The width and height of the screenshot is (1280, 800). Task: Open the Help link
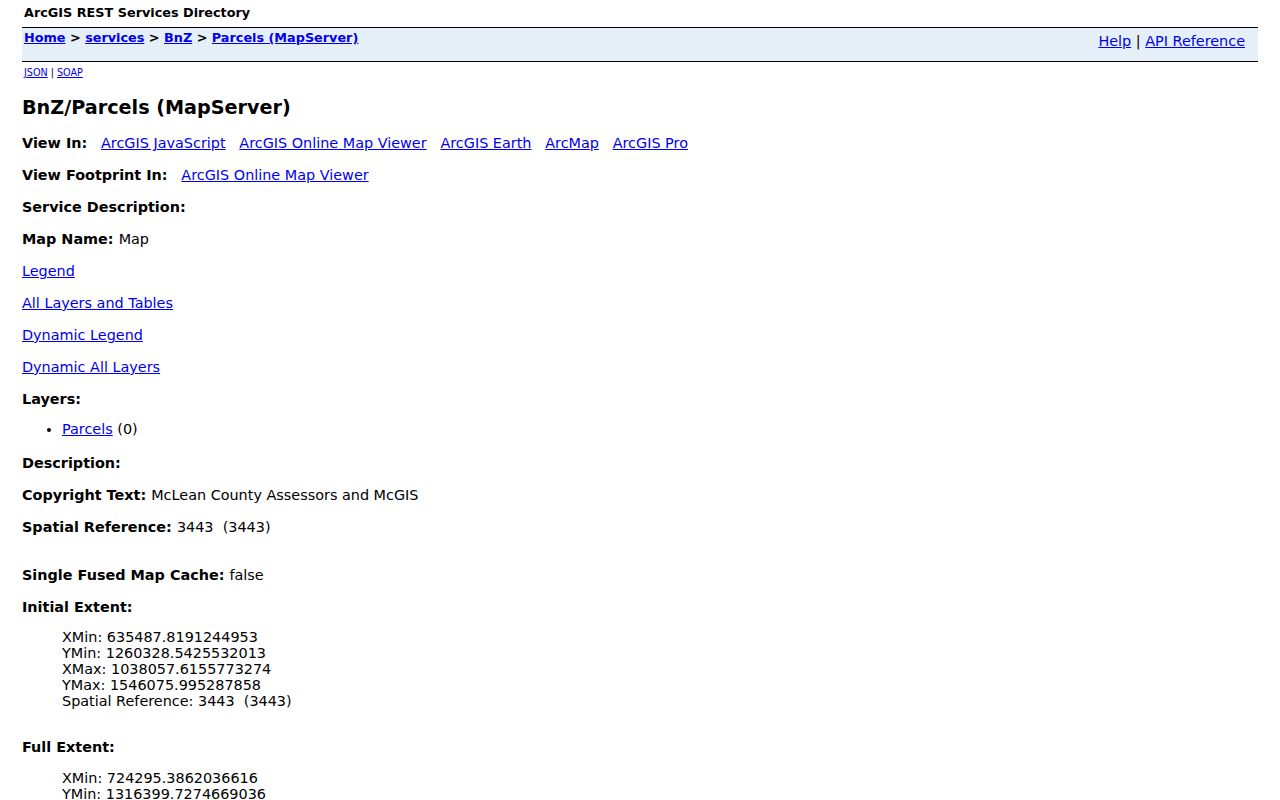tap(1114, 41)
